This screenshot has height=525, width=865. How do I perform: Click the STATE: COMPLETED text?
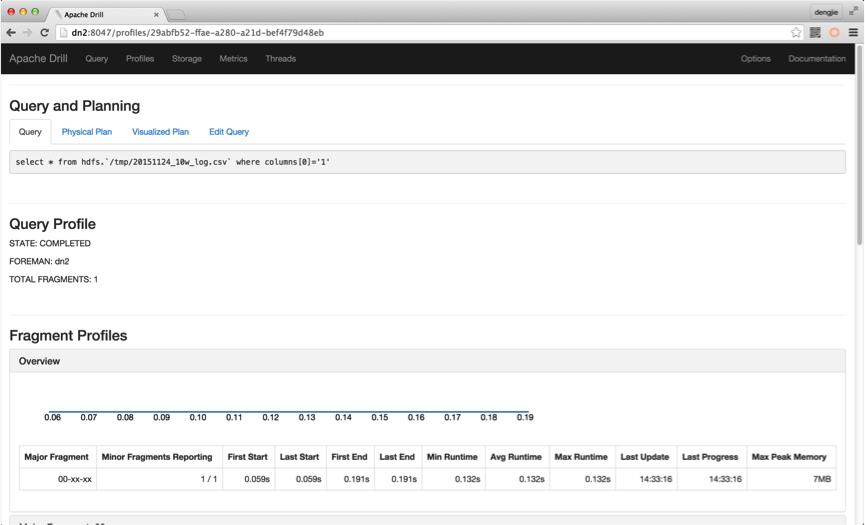coord(50,243)
